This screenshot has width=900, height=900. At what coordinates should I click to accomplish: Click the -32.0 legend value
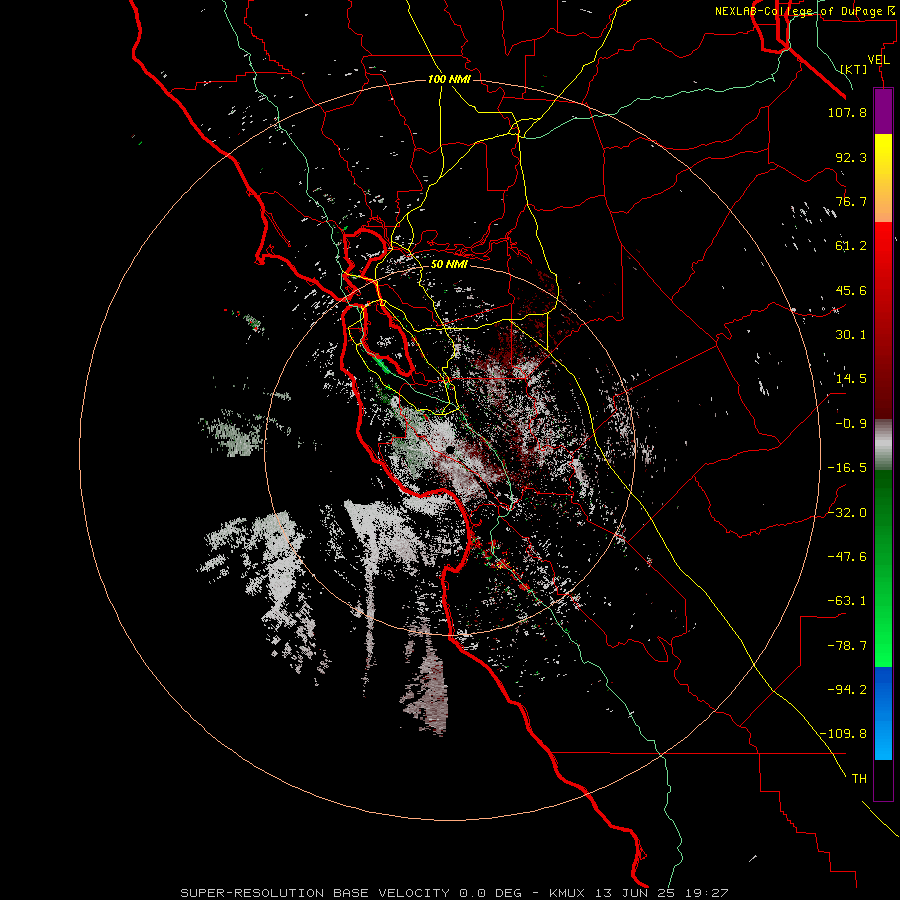847,513
